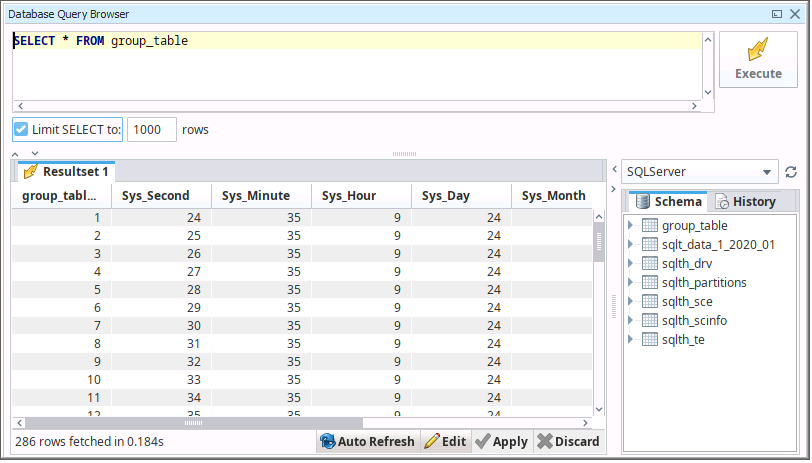Expand the schema side panel right arrow
This screenshot has height=463, width=812.
click(x=614, y=189)
